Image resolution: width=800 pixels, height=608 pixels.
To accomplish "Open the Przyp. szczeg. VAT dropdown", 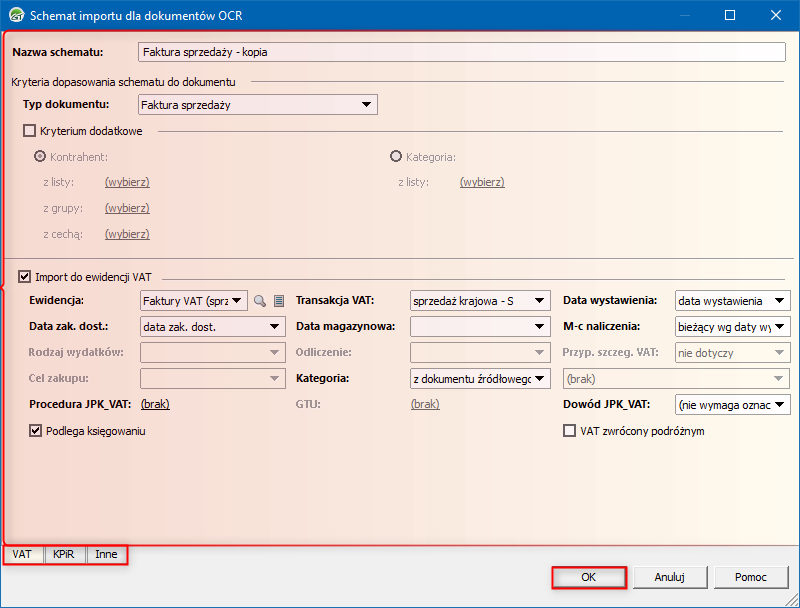I will pyautogui.click(x=733, y=353).
